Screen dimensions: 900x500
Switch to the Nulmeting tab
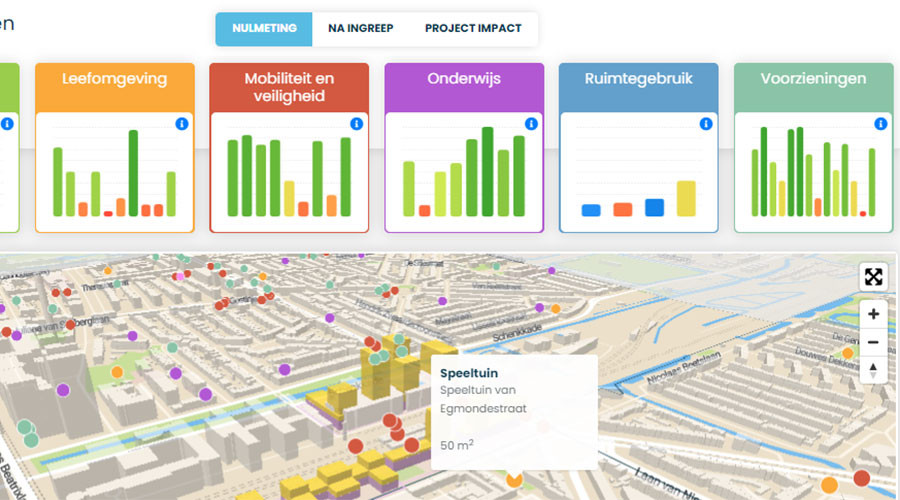pyautogui.click(x=264, y=29)
